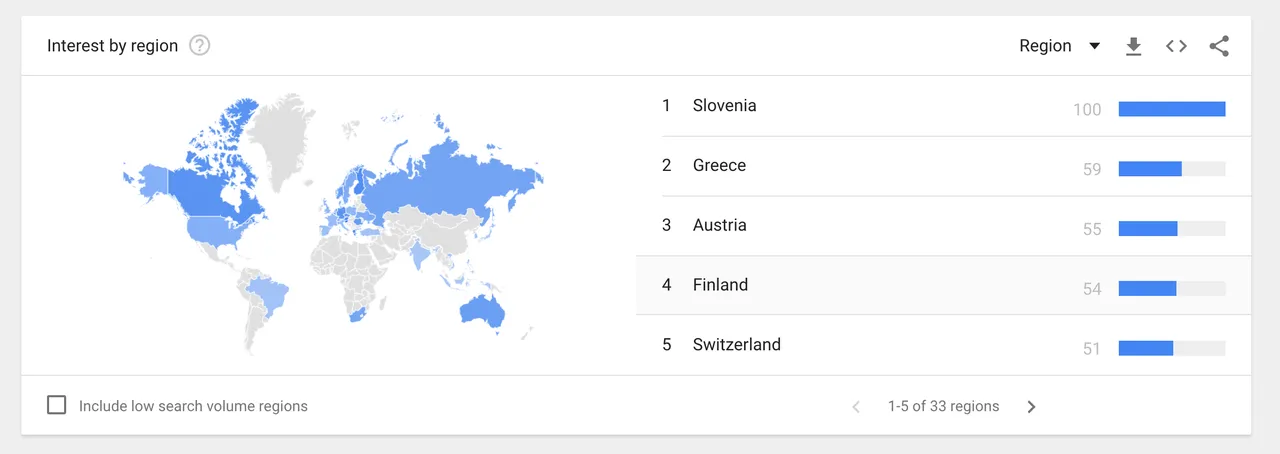1280x454 pixels.
Task: Open the Austria region row
Action: click(x=943, y=226)
